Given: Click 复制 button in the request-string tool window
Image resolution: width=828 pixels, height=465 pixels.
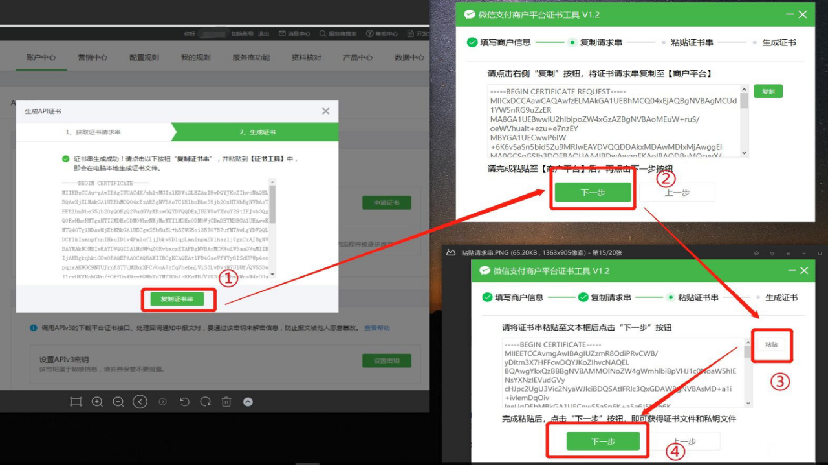Looking at the screenshot, I should click(768, 91).
